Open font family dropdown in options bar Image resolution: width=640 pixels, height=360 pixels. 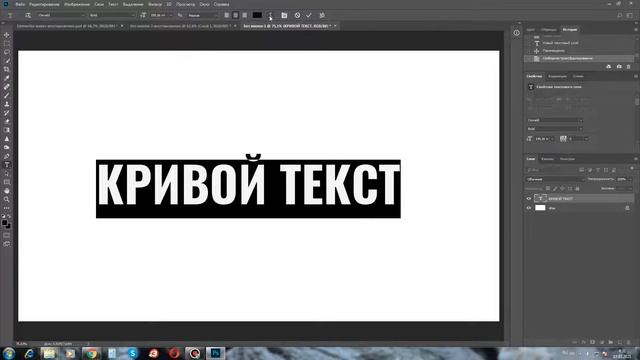pyautogui.click(x=83, y=15)
